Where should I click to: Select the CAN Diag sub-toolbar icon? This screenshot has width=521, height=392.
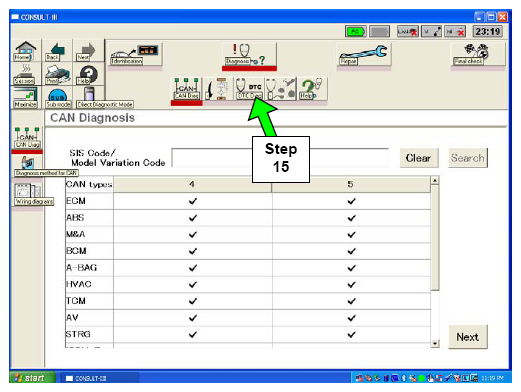(187, 89)
